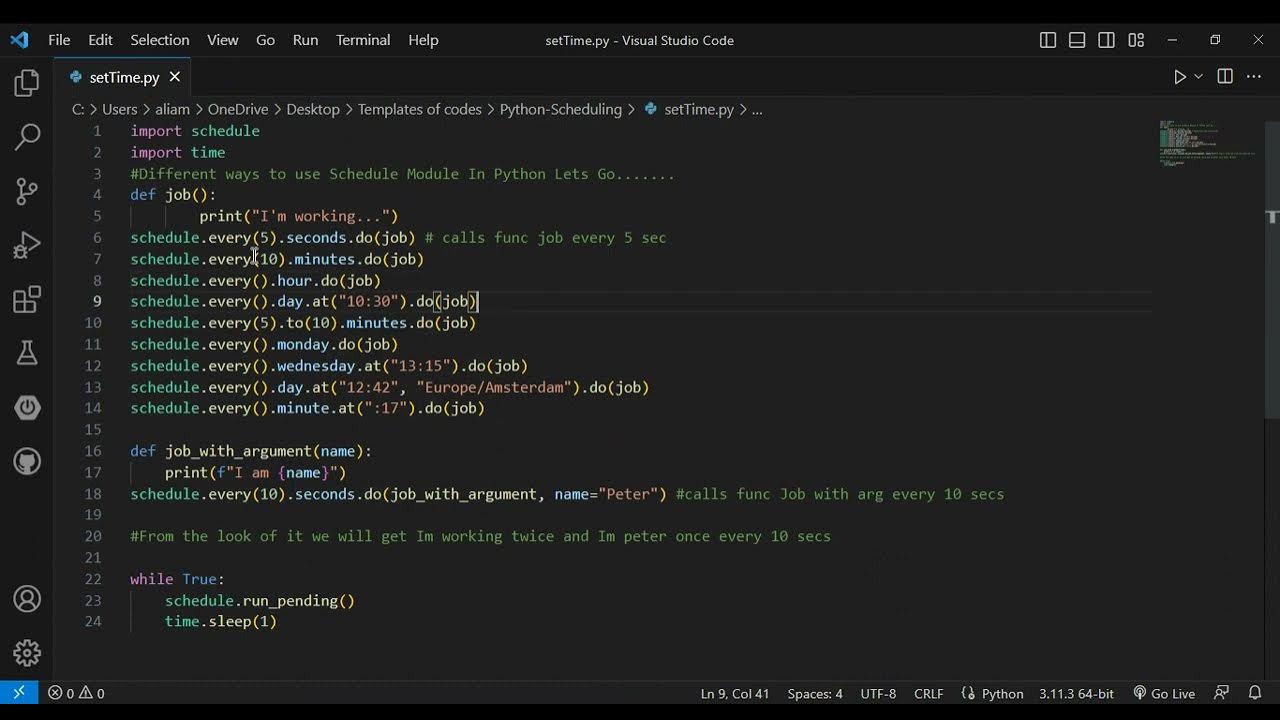Open the power-shaped extension icon in activity bar
This screenshot has height=720, width=1280.
[27, 407]
